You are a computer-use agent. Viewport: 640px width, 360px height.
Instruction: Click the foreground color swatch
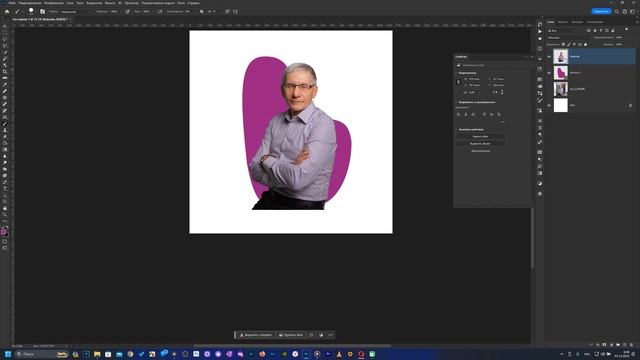(3, 232)
